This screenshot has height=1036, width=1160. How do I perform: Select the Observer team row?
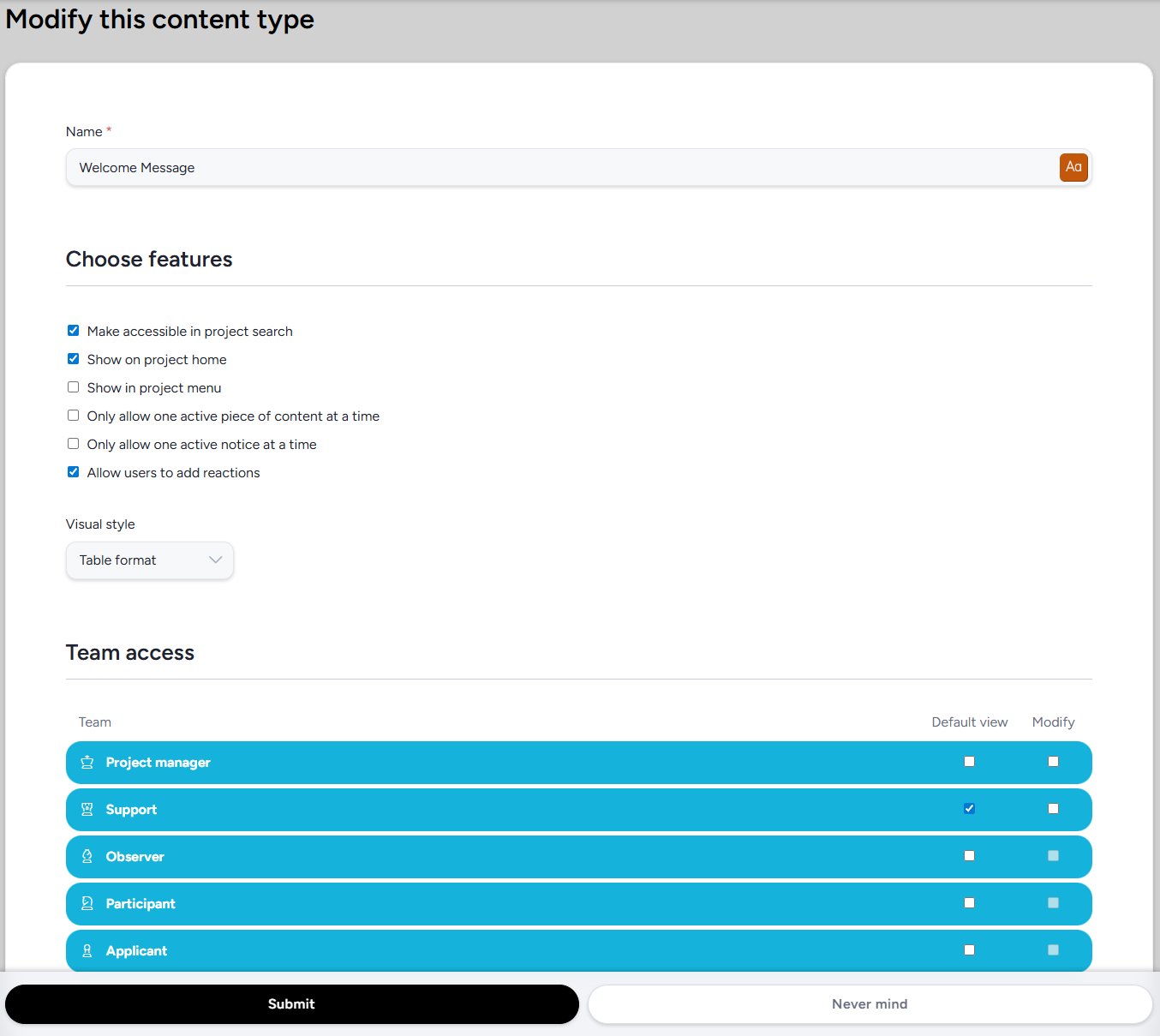514,857
